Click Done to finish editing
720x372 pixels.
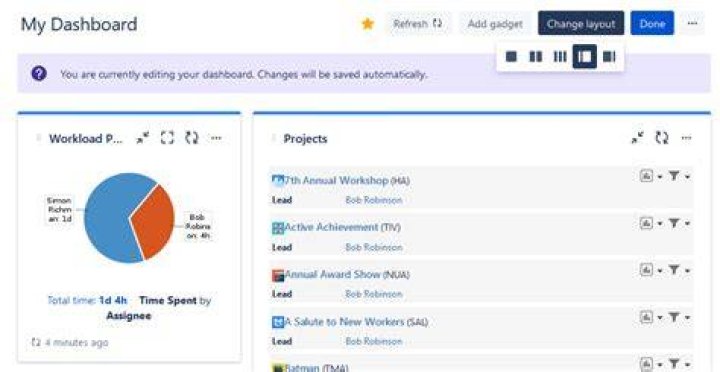pos(652,23)
